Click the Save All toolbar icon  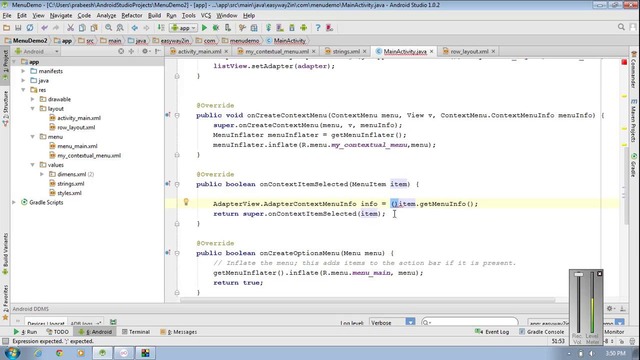click(18, 28)
